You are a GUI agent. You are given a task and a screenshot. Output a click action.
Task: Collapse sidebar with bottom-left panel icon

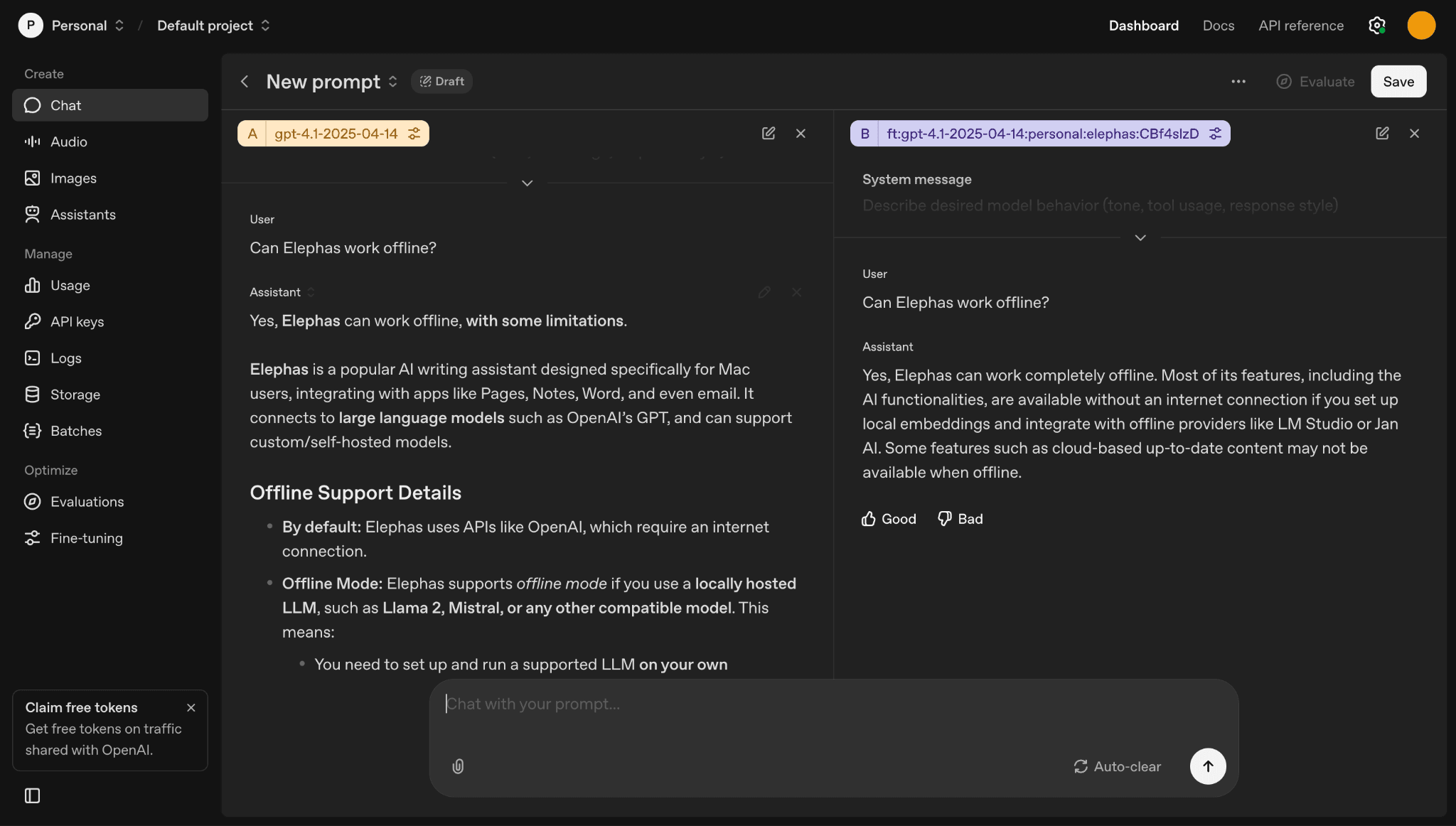(x=32, y=795)
